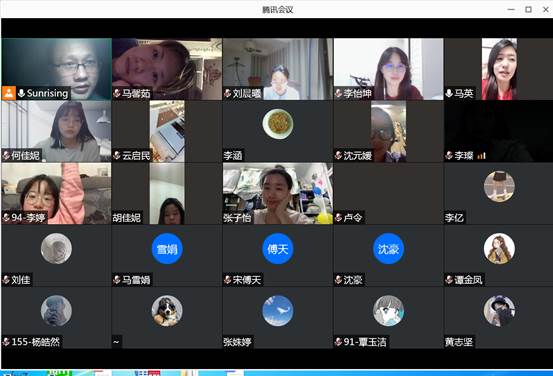Screen dimensions: 553x376
Task: Select 94-李婷's video tile
Action: click(x=56, y=193)
